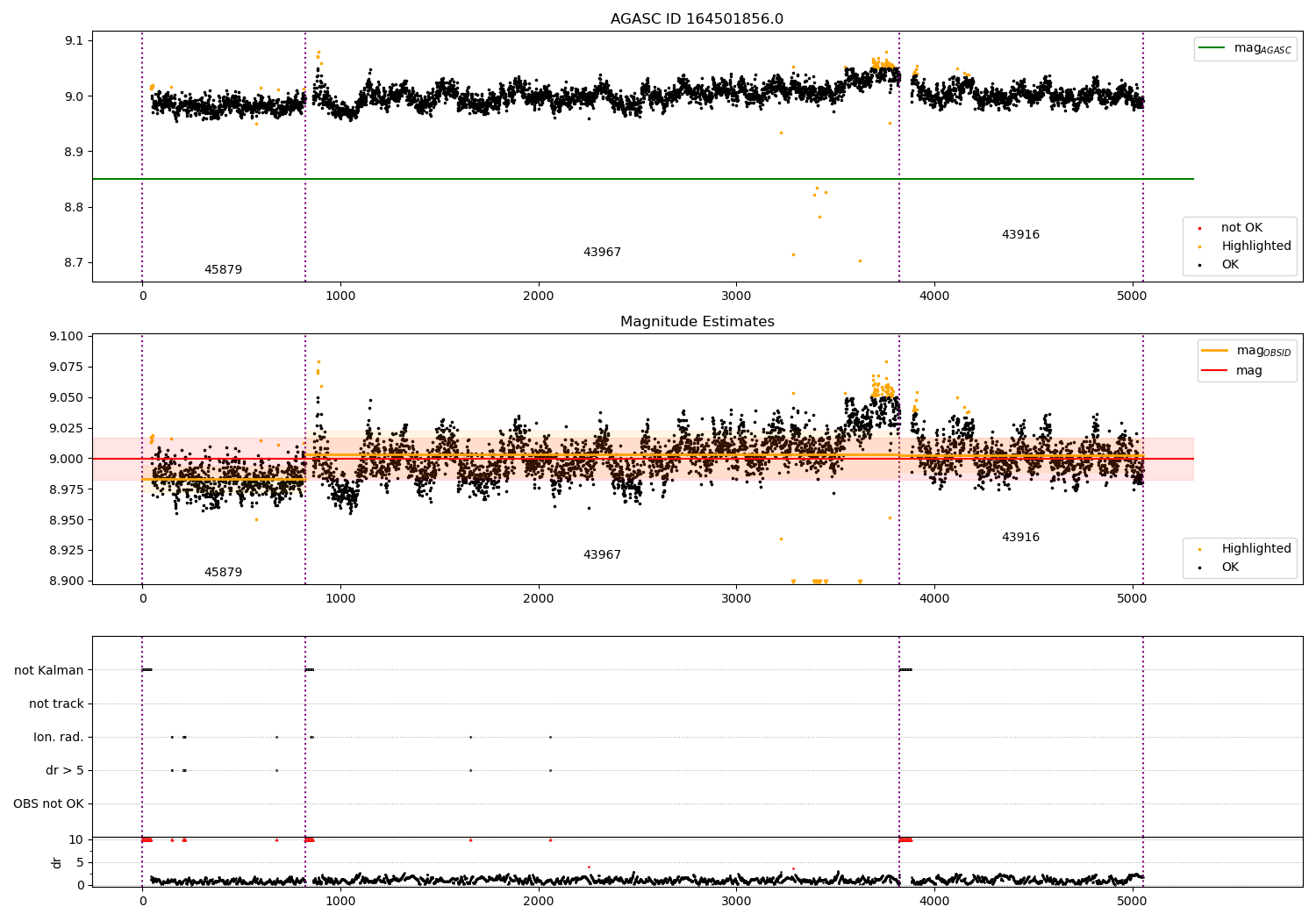Click the '8.900' y-axis tick label
1316x921 pixels.
tap(67, 581)
